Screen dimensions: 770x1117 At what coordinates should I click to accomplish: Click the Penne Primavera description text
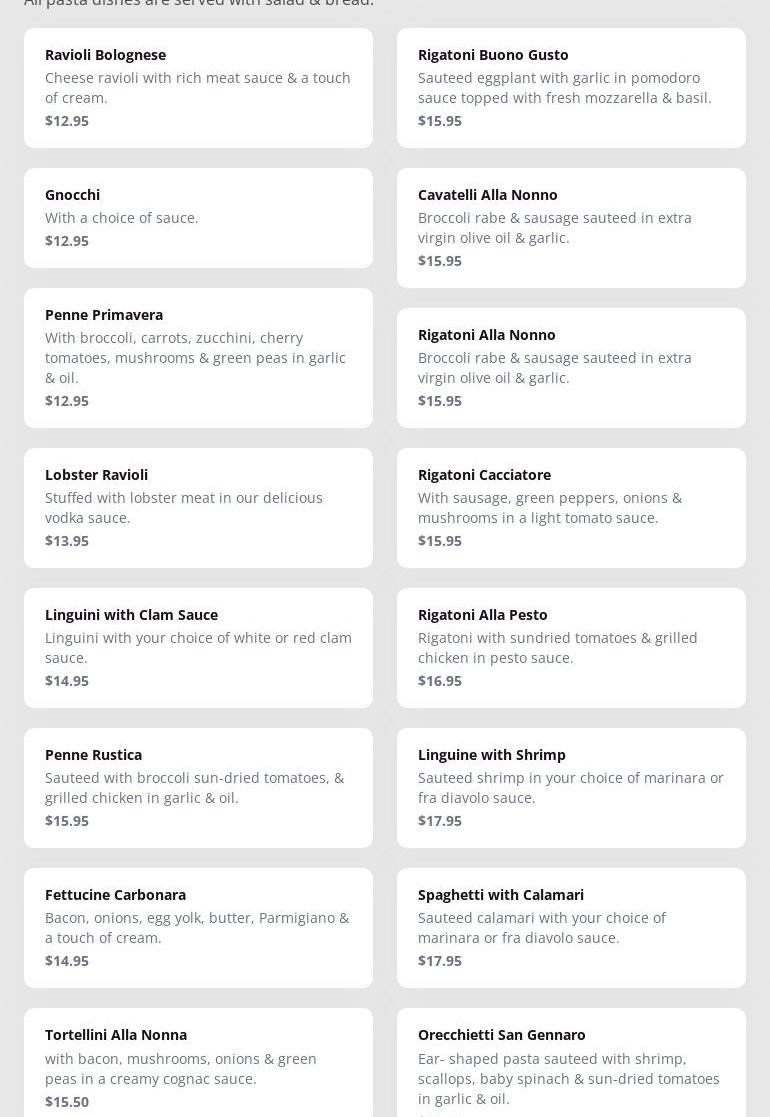(x=195, y=358)
